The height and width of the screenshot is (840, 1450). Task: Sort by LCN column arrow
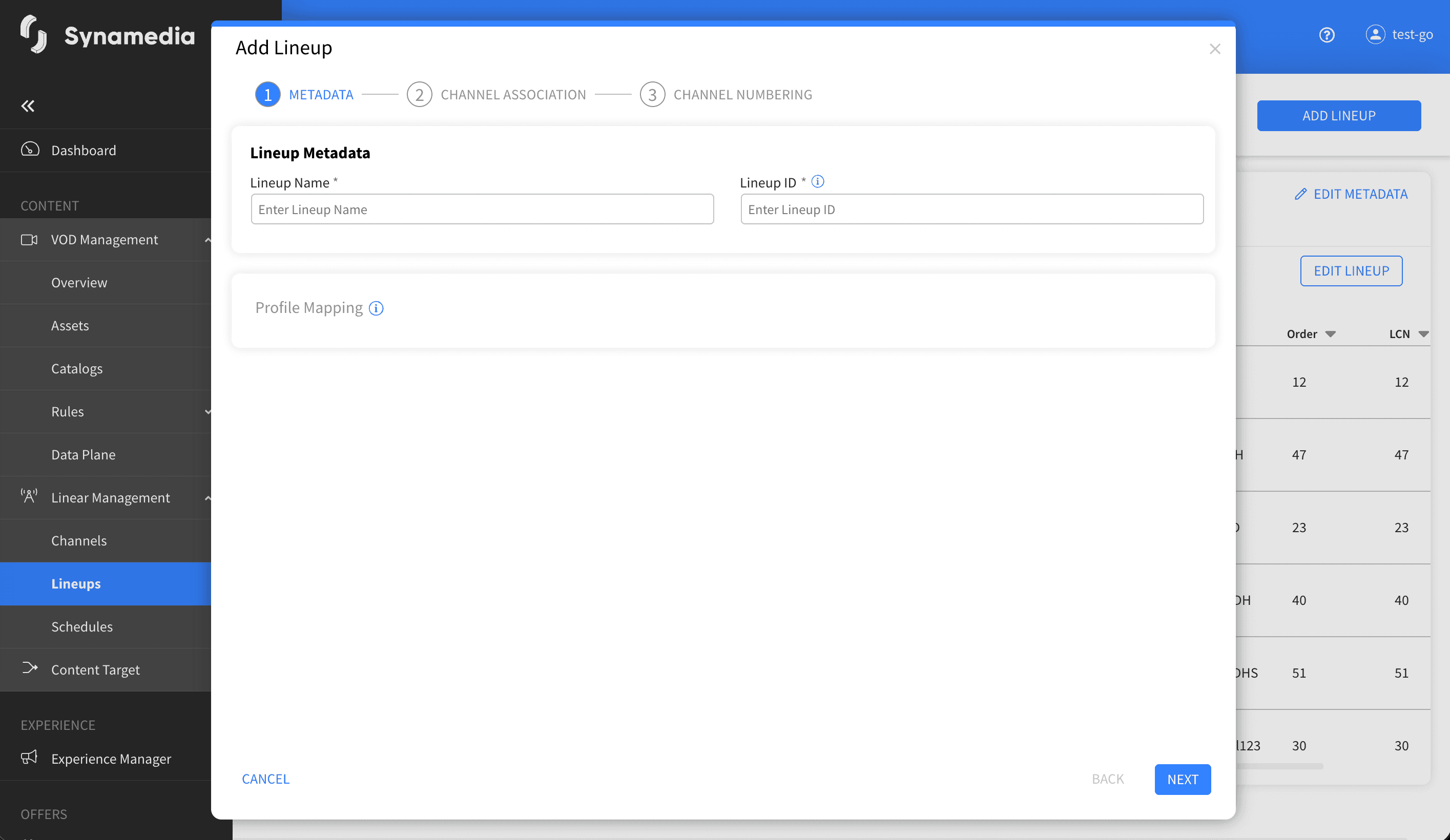point(1423,334)
